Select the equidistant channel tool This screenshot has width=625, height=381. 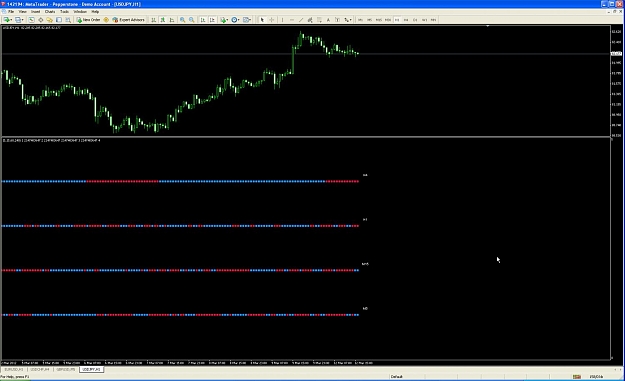click(310, 20)
